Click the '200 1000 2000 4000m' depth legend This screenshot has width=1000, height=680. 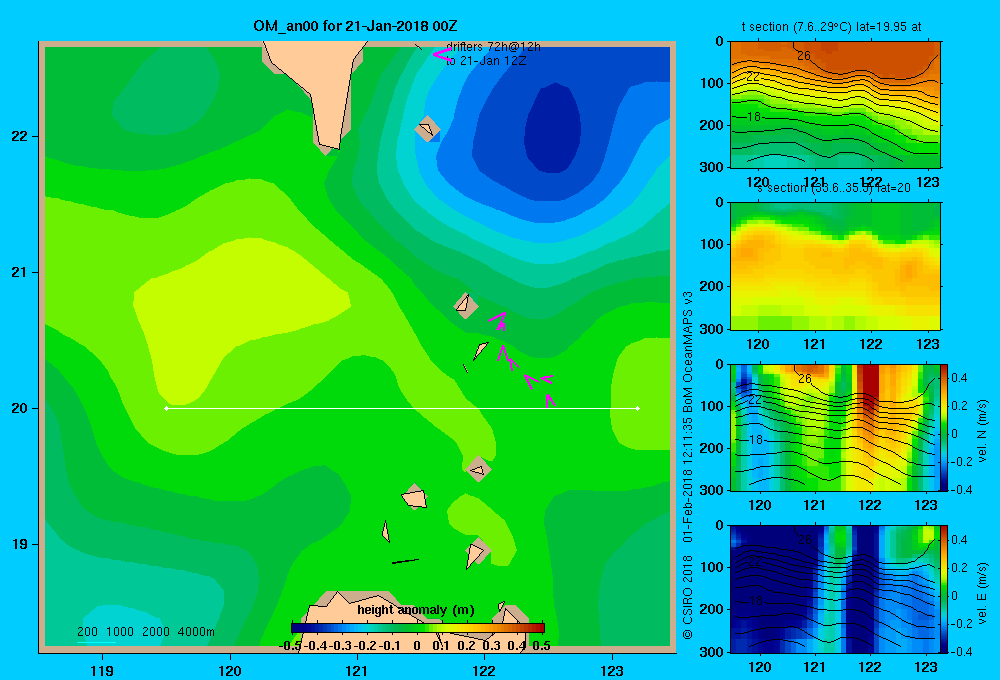pos(145,632)
